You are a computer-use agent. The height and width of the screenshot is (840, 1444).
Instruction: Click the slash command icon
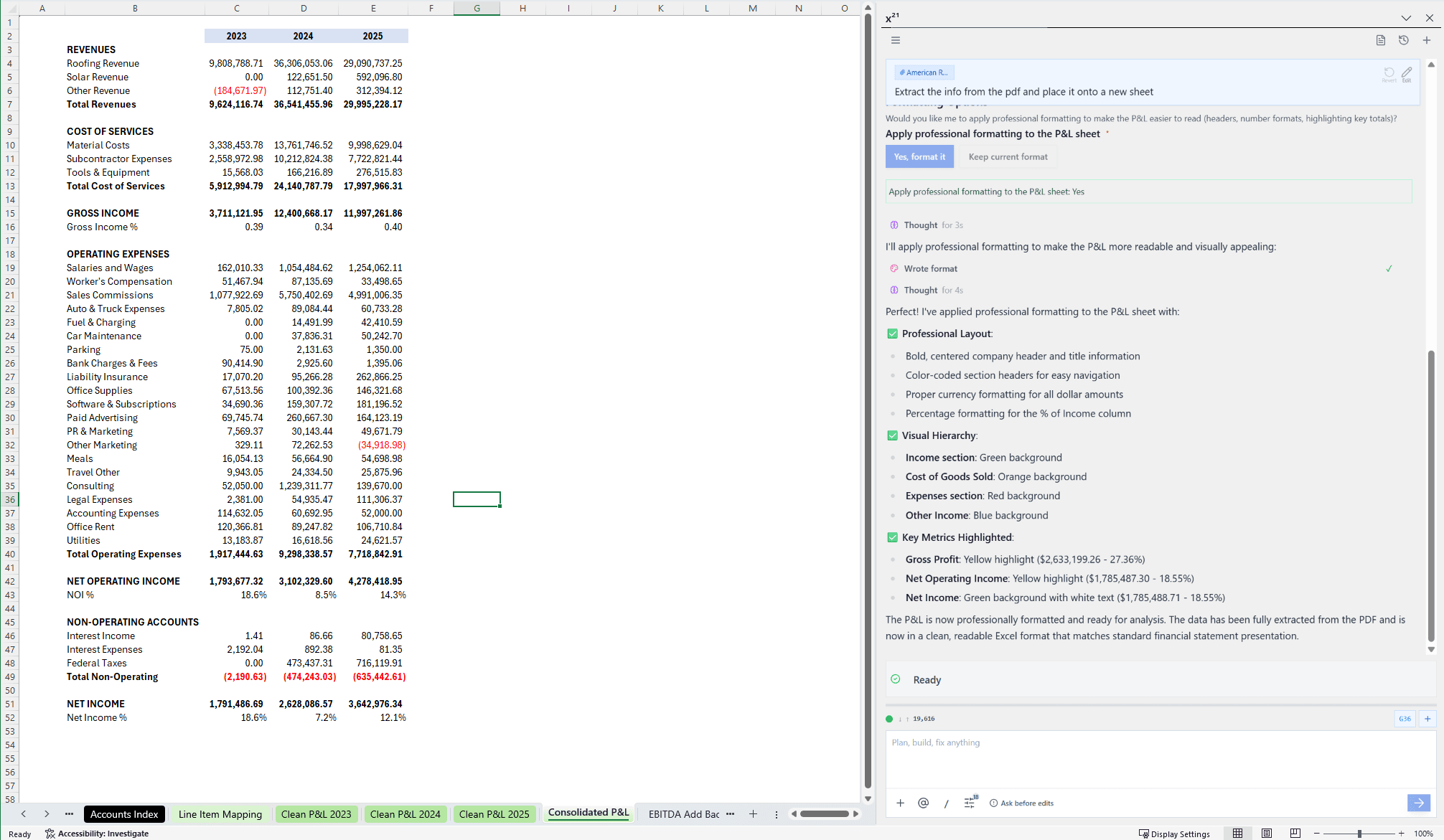click(x=946, y=803)
